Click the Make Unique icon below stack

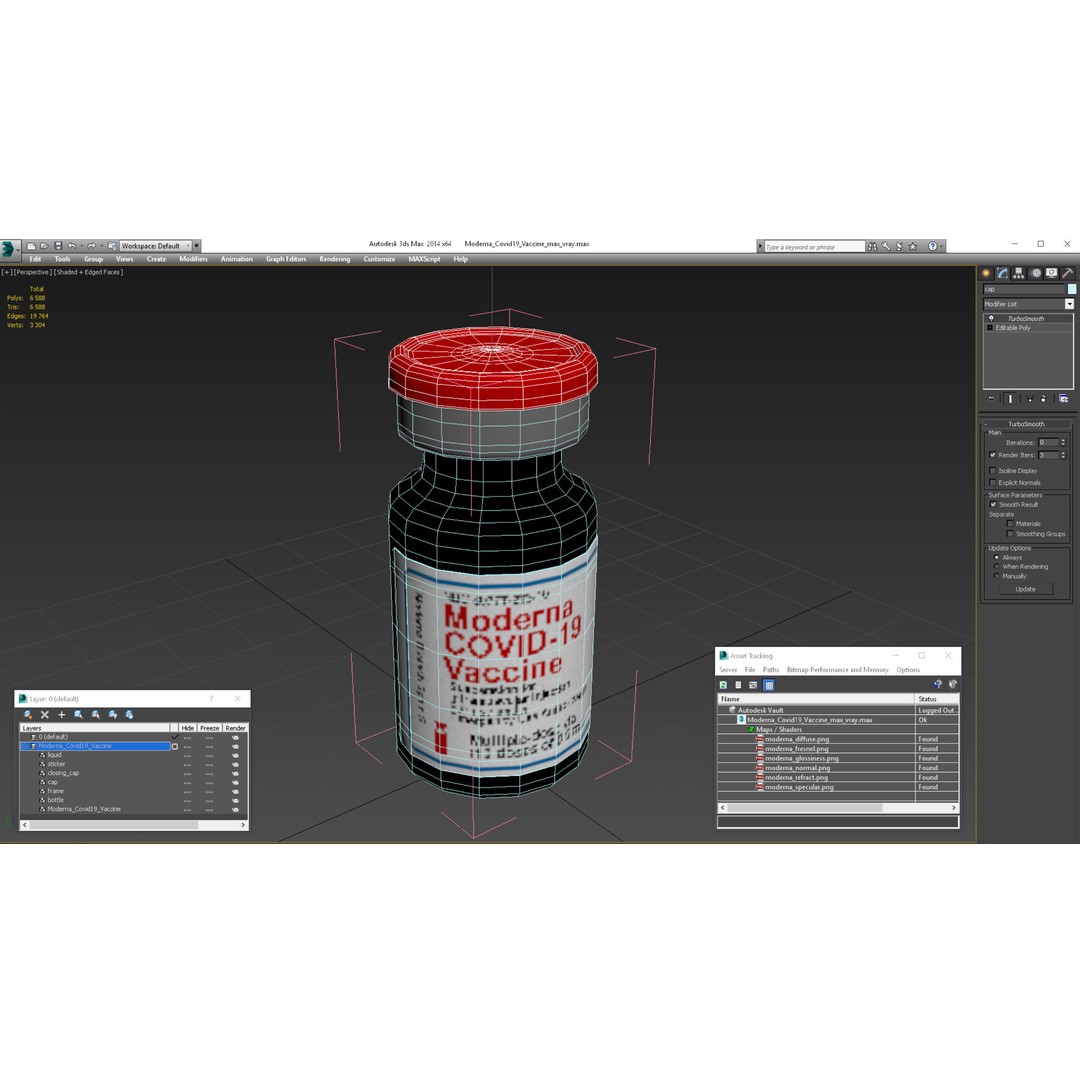pyautogui.click(x=1030, y=399)
